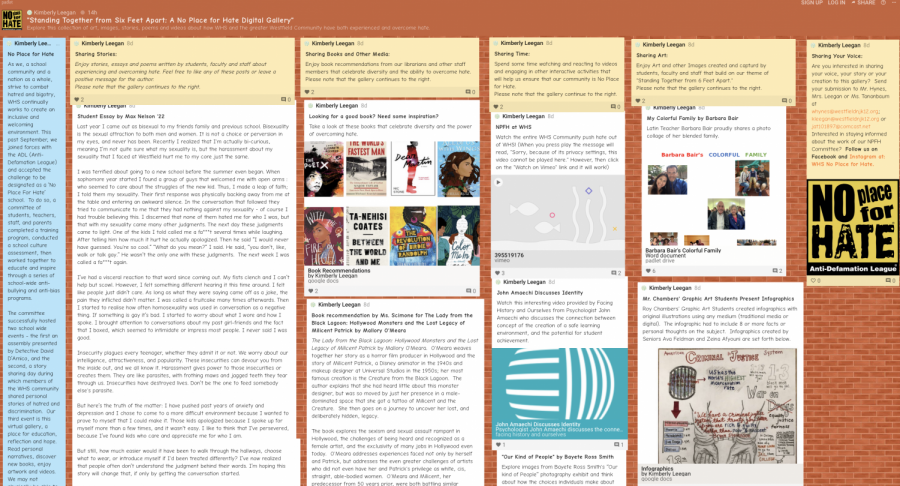
Task: Open Revolution of Birdie Randolph cover
Action: pyautogui.click(x=413, y=236)
